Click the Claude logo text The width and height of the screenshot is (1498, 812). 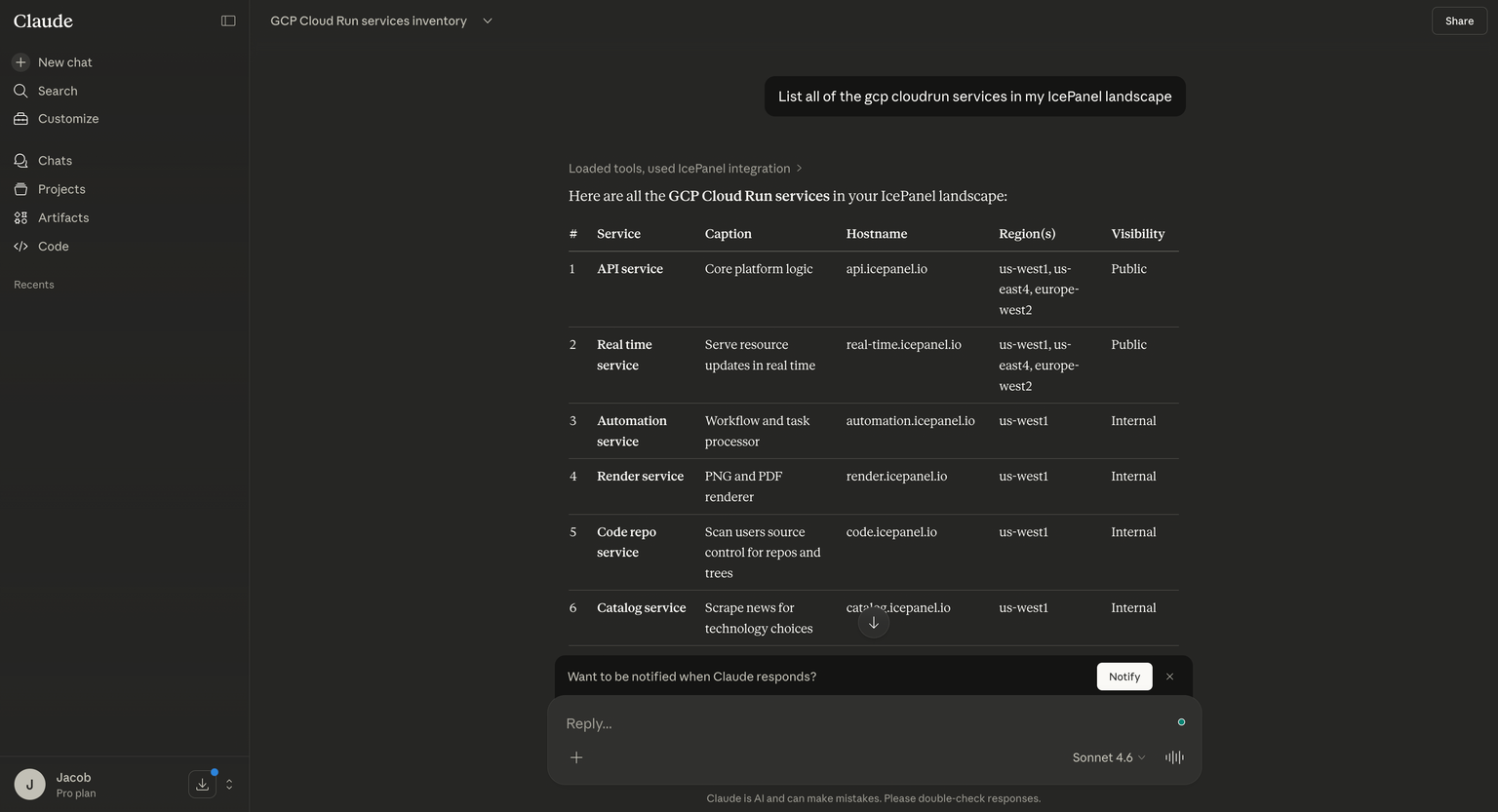click(x=43, y=20)
